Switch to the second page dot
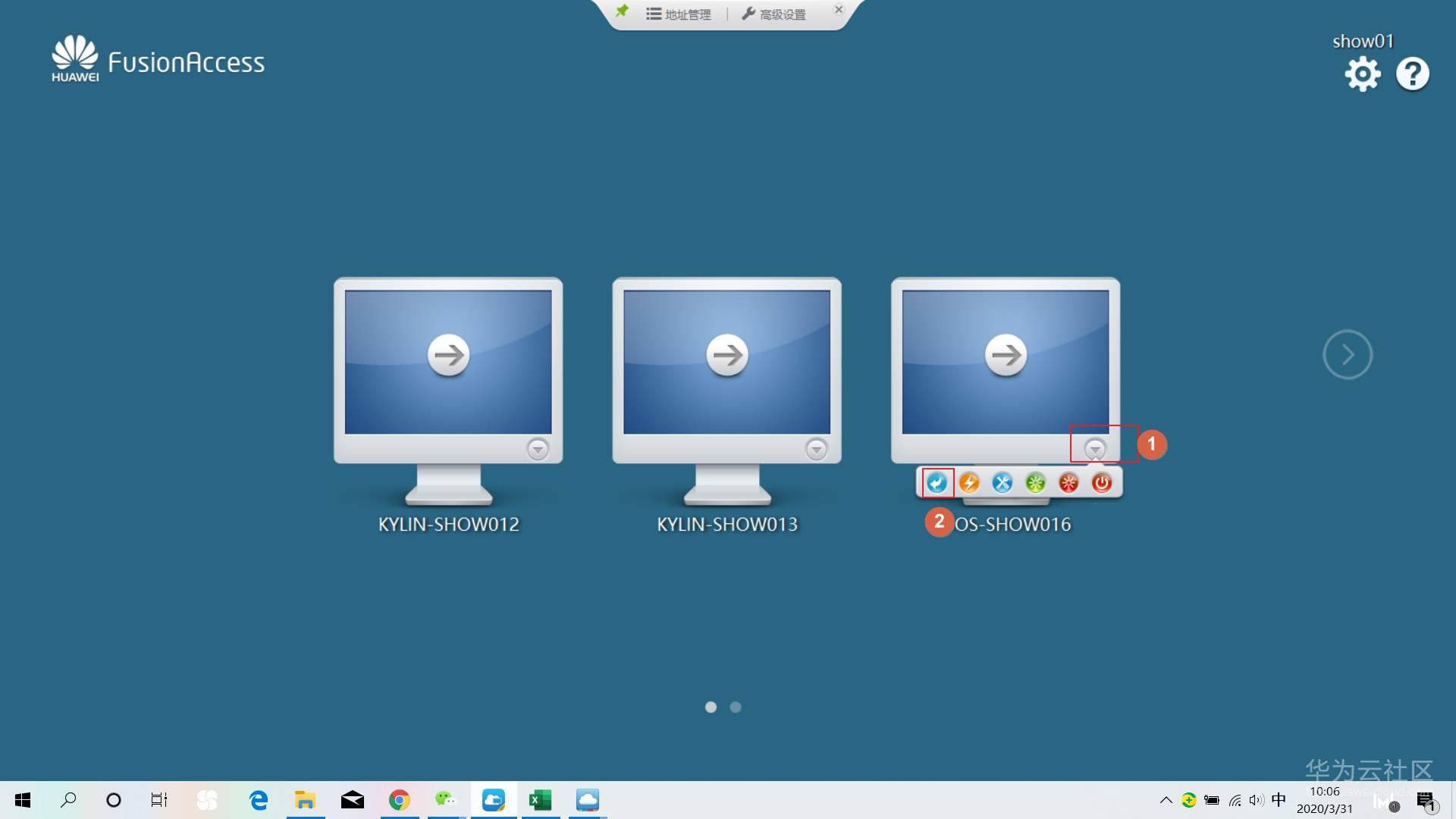The width and height of the screenshot is (1456, 819). point(736,707)
